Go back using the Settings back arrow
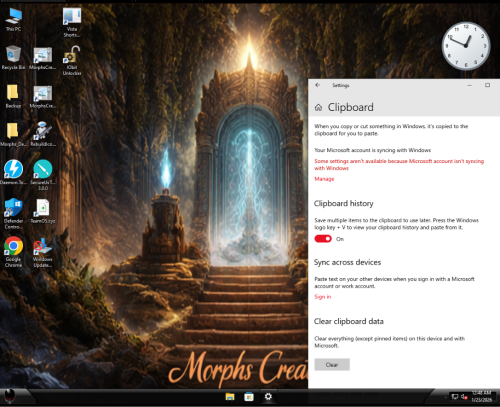The image size is (500, 407). point(317,85)
